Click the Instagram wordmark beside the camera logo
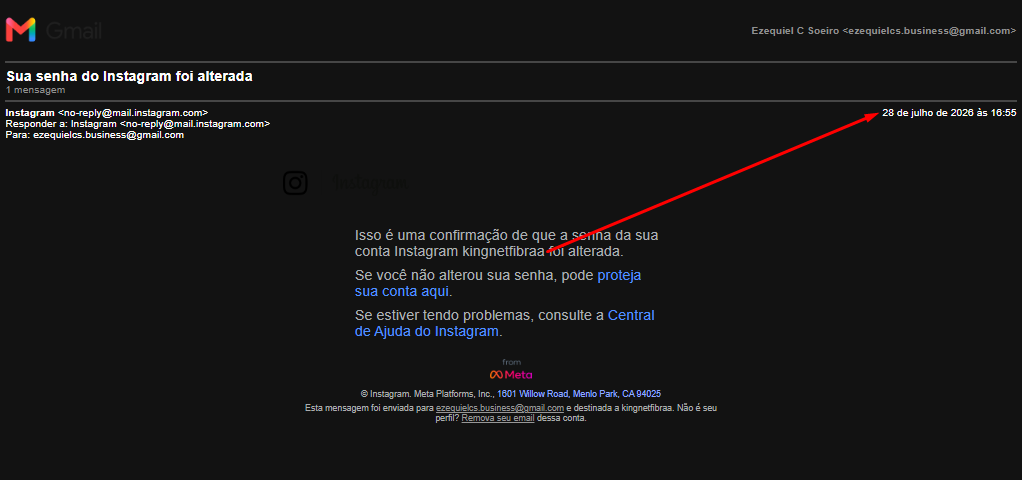The image size is (1022, 480). (x=370, y=183)
